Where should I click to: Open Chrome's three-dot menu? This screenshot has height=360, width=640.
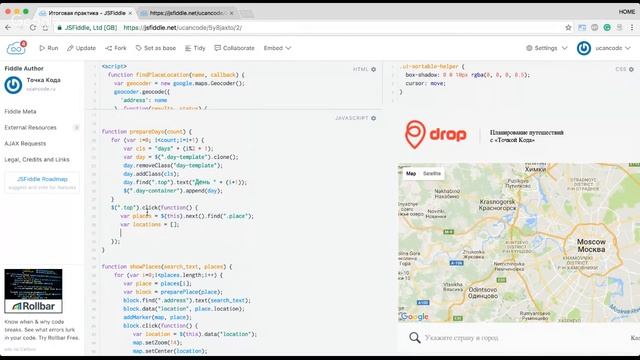point(632,28)
